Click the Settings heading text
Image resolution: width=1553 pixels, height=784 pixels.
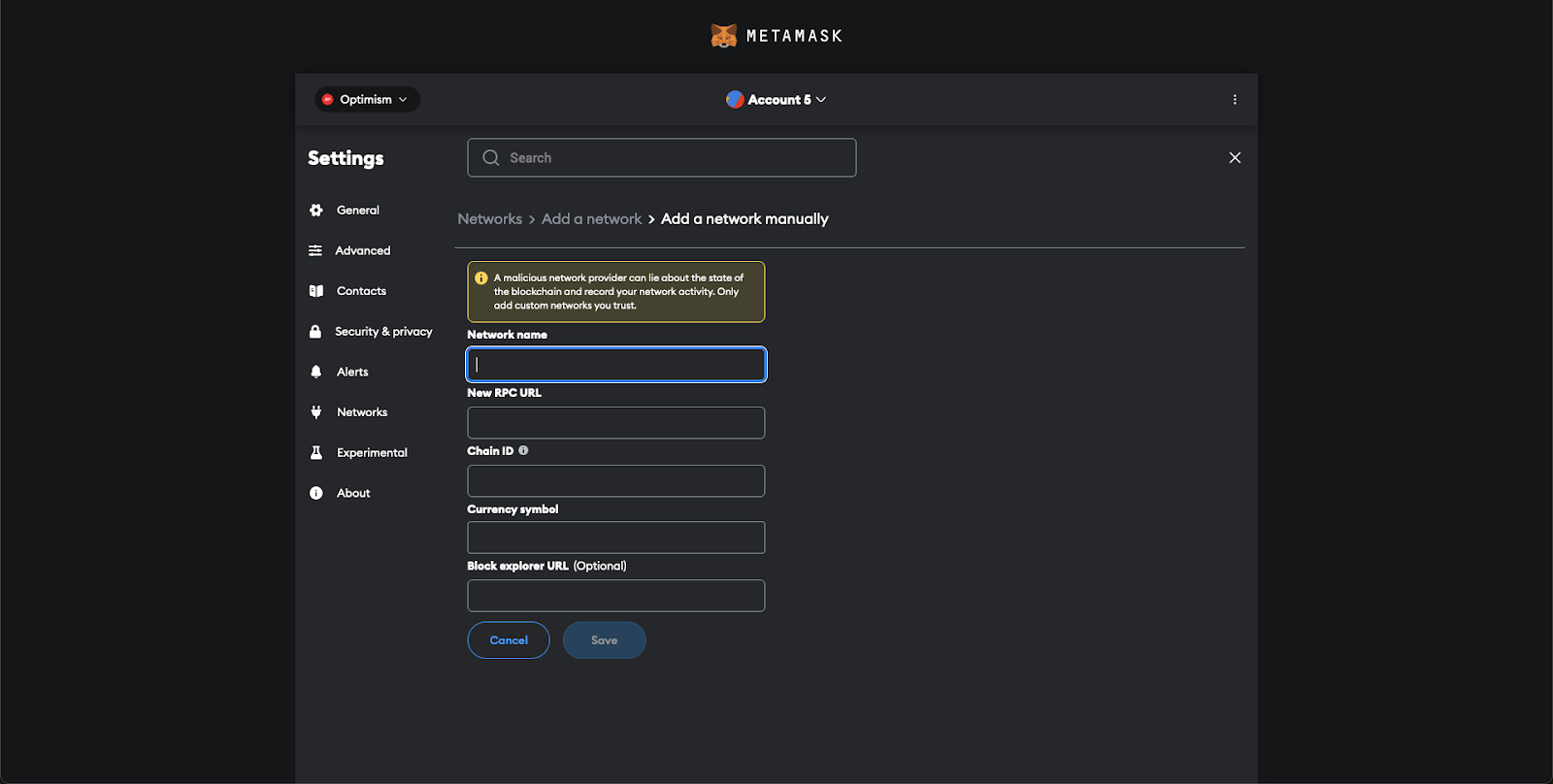pyautogui.click(x=346, y=158)
